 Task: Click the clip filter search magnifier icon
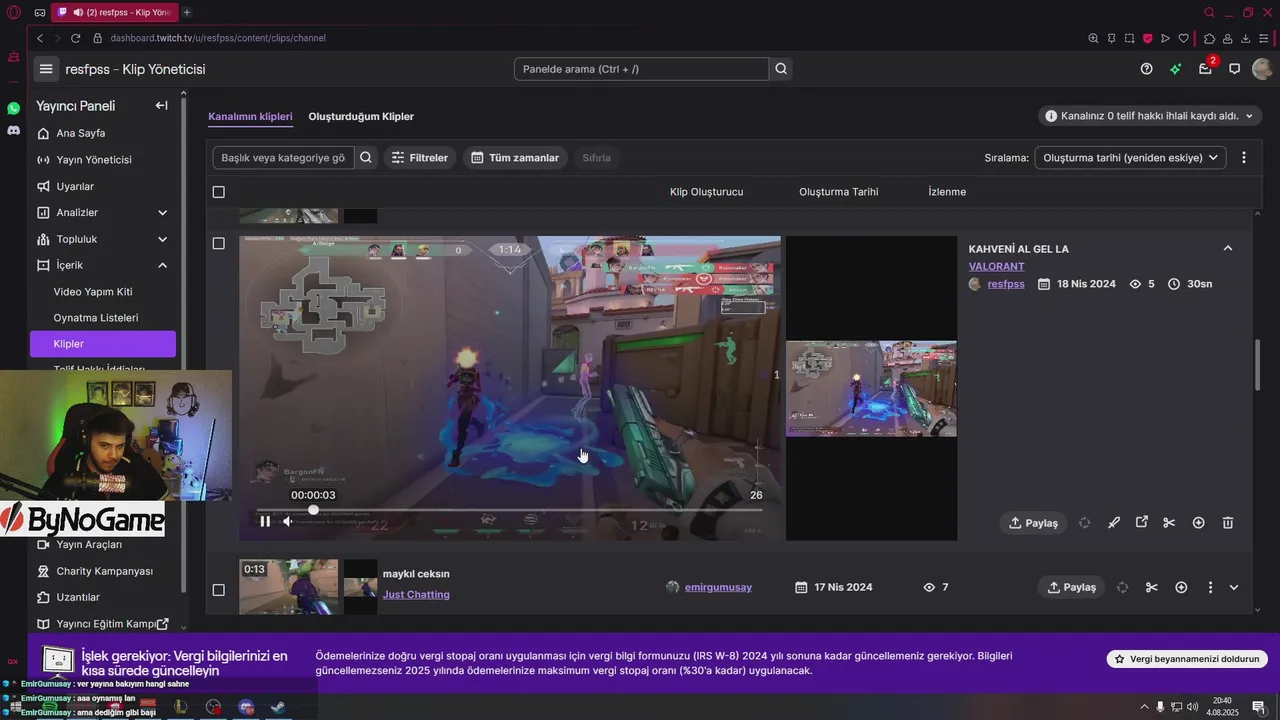(x=366, y=157)
